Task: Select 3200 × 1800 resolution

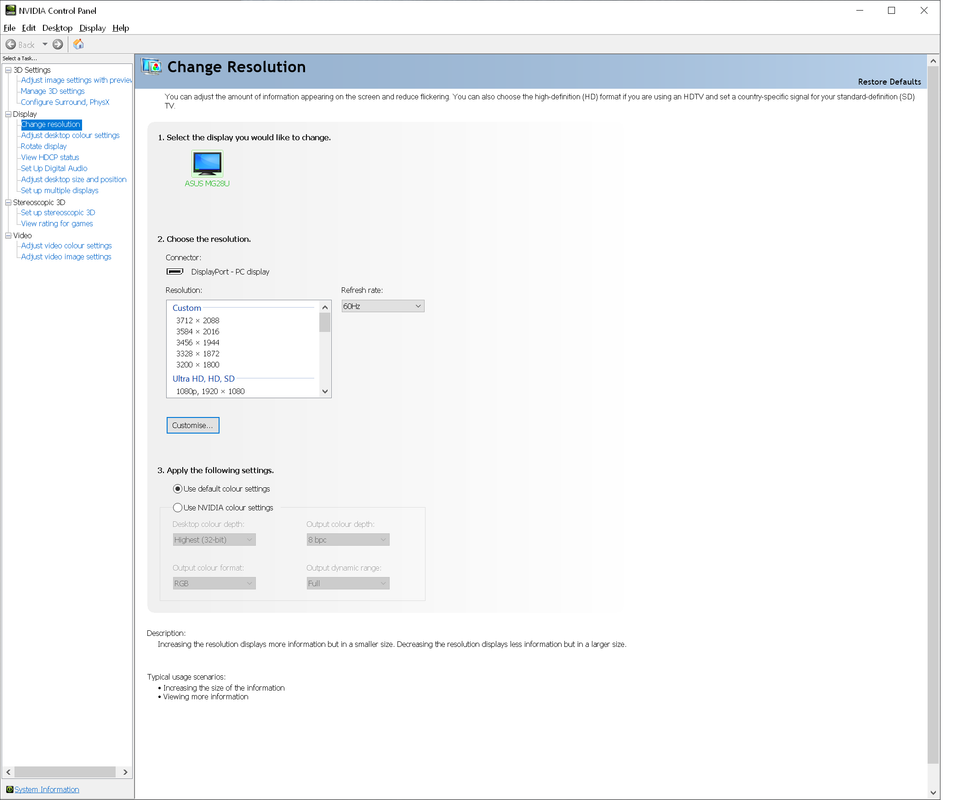Action: coord(198,364)
